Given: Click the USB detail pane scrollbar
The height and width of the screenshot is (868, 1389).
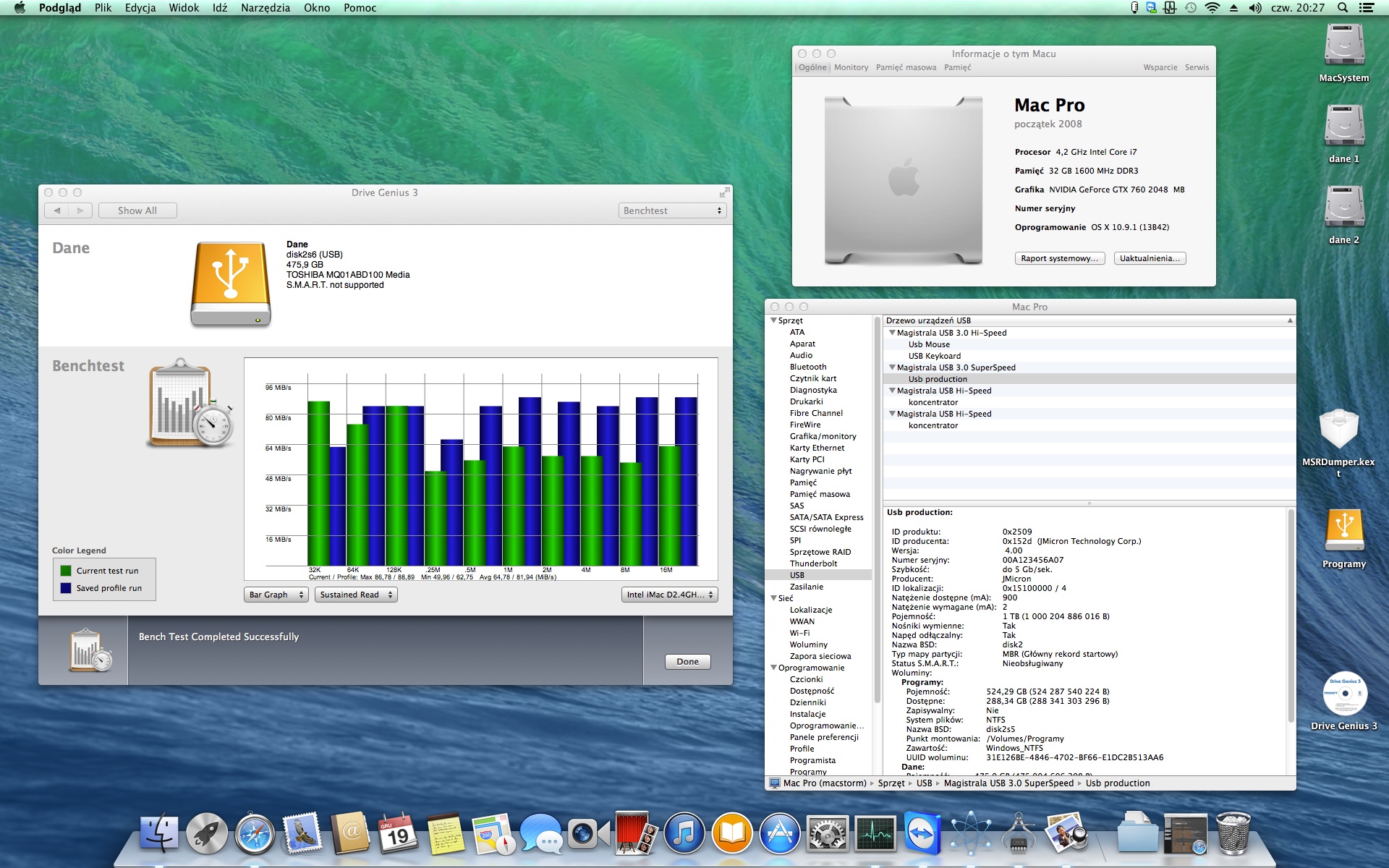Looking at the screenshot, I should click(1291, 615).
